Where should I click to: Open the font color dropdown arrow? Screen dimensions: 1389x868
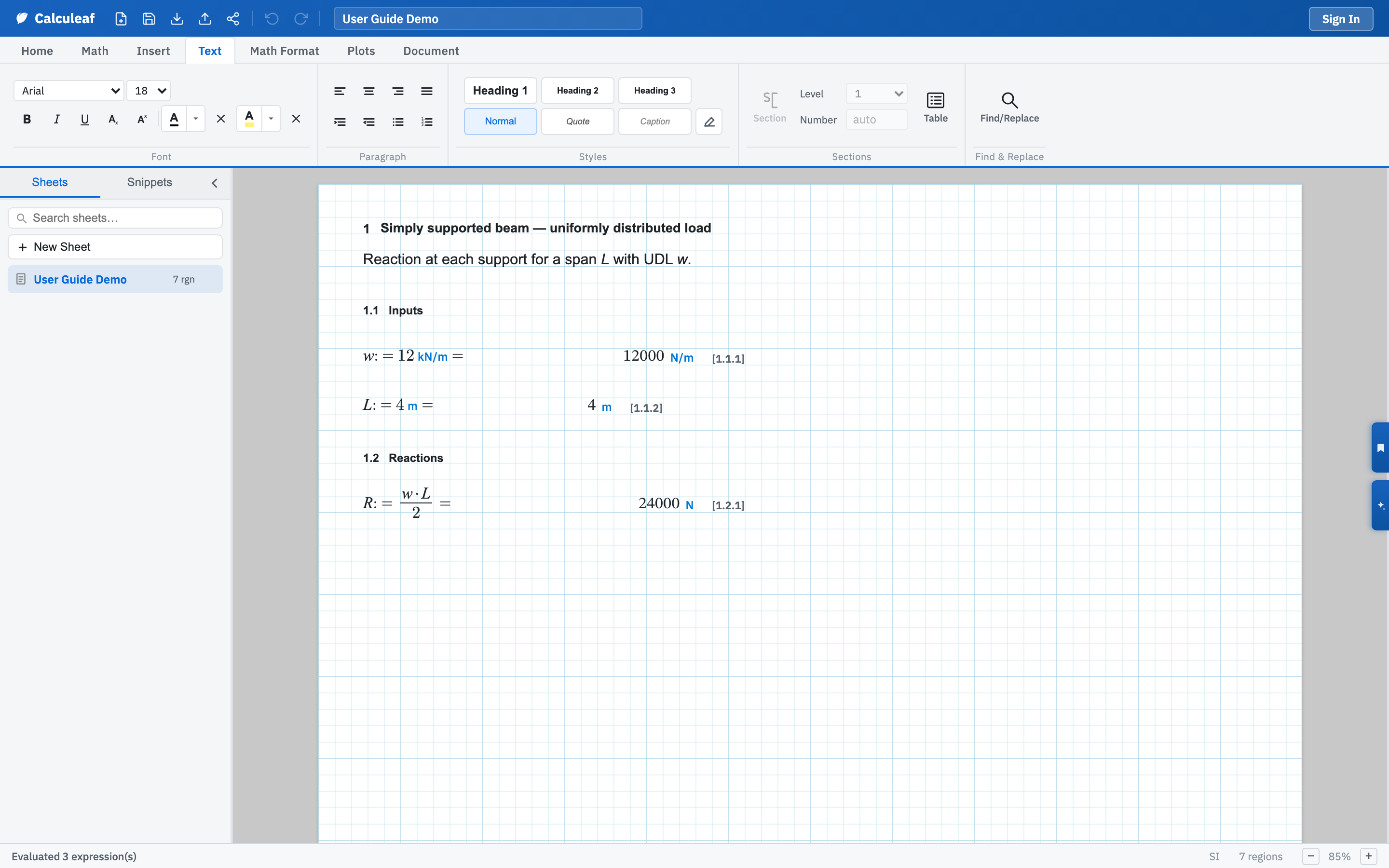pyautogui.click(x=196, y=119)
